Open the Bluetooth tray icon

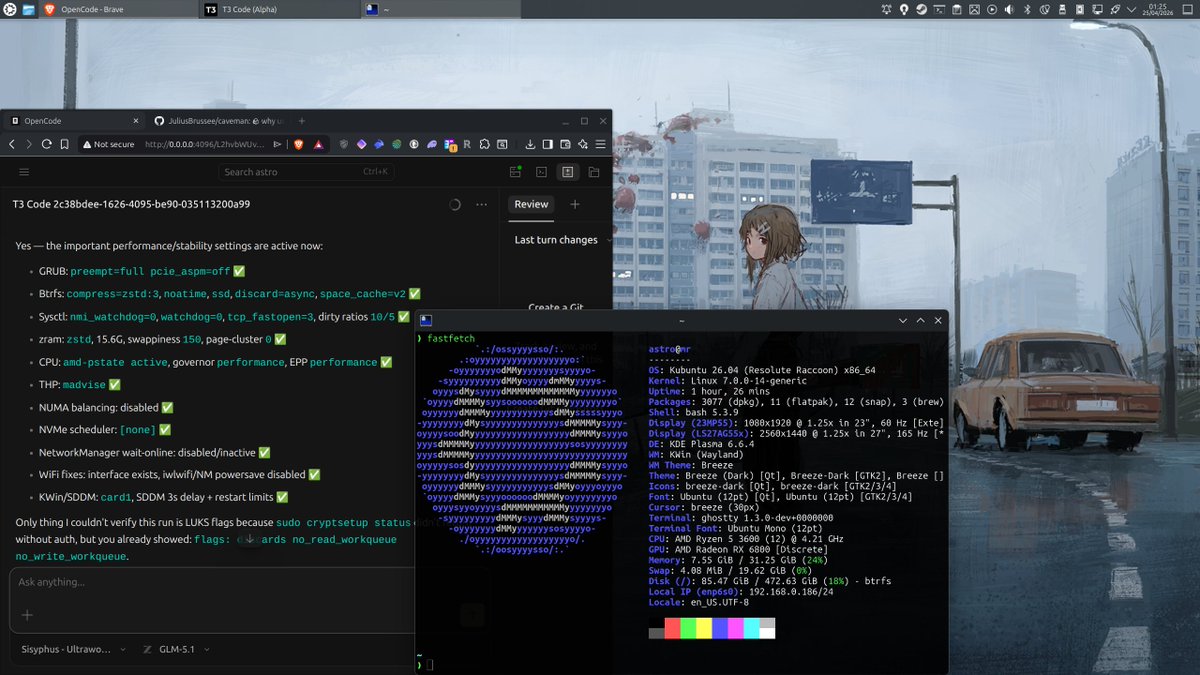pyautogui.click(x=1027, y=10)
